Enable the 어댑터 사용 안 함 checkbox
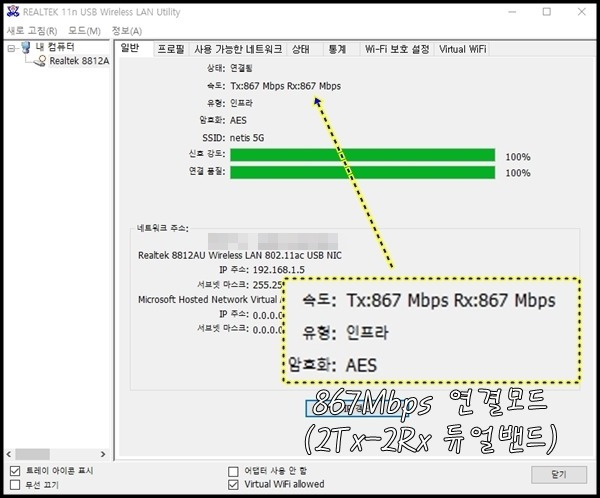Screen dimensions: 600x498 click(233, 471)
